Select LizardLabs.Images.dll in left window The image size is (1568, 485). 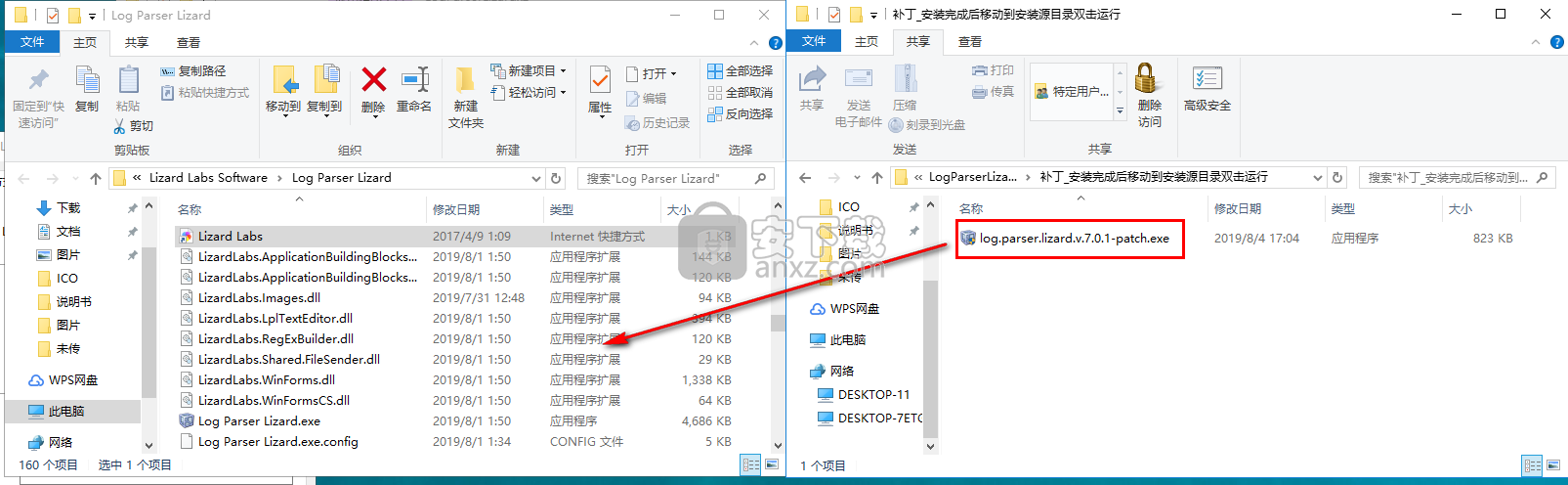point(259,298)
